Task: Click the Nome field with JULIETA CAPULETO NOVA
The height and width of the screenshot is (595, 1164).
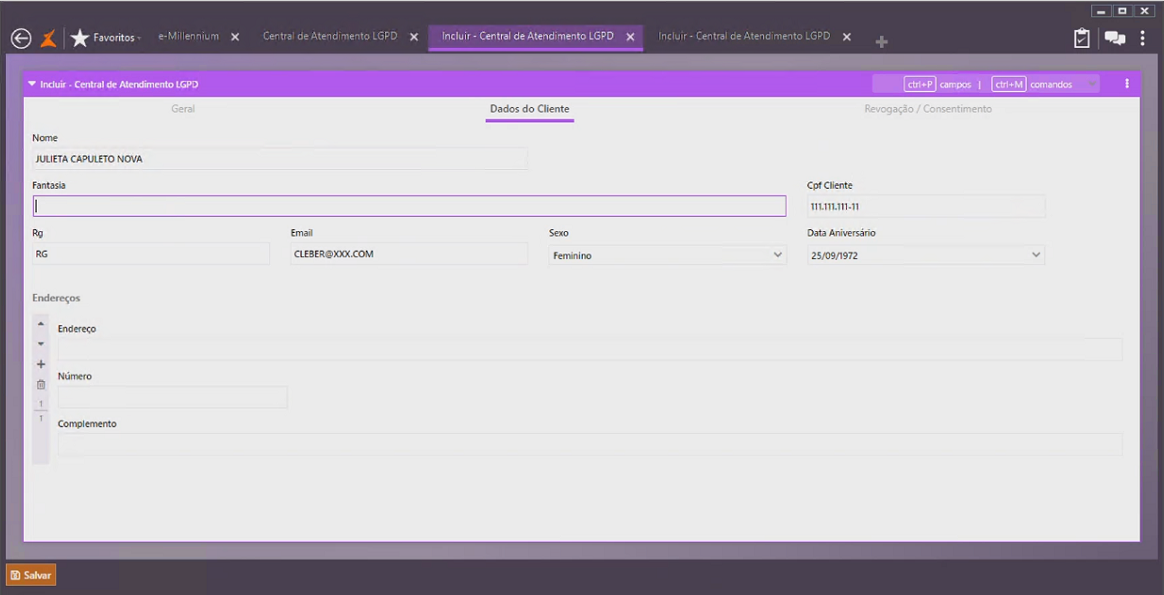Action: pos(280,159)
